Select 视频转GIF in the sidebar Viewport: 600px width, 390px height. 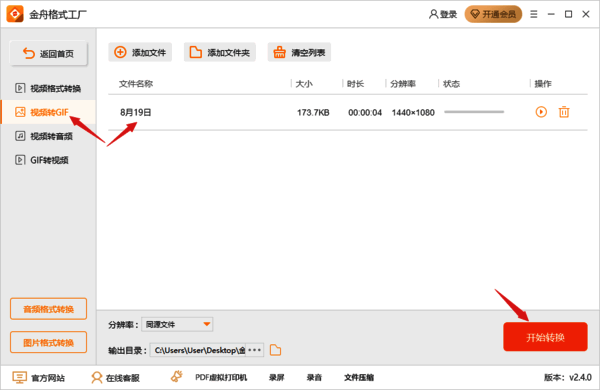pyautogui.click(x=48, y=112)
